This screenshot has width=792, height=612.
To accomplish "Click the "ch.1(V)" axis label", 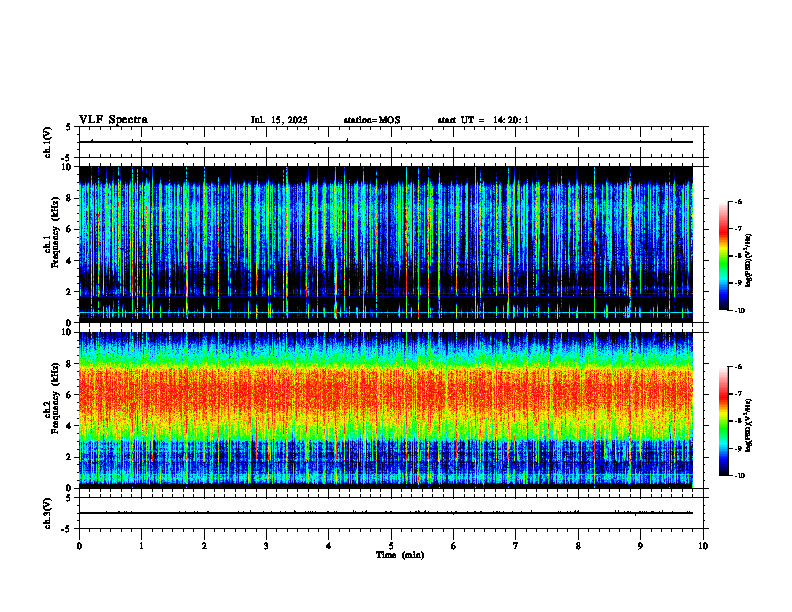I will [47, 142].
